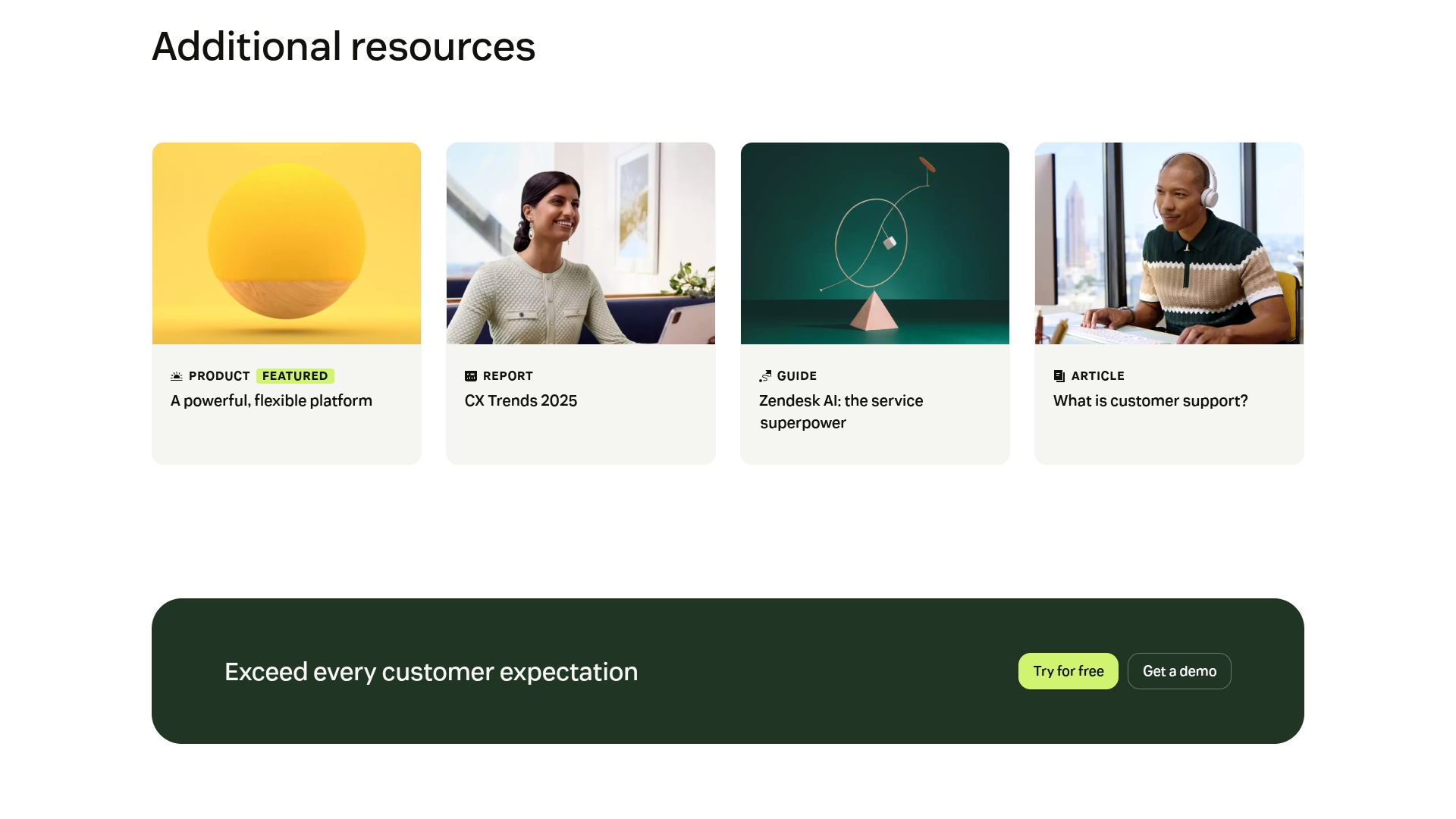Open 'Zendesk AI: the service superpower' link
Screen dimensions: 1456x819
tap(841, 411)
